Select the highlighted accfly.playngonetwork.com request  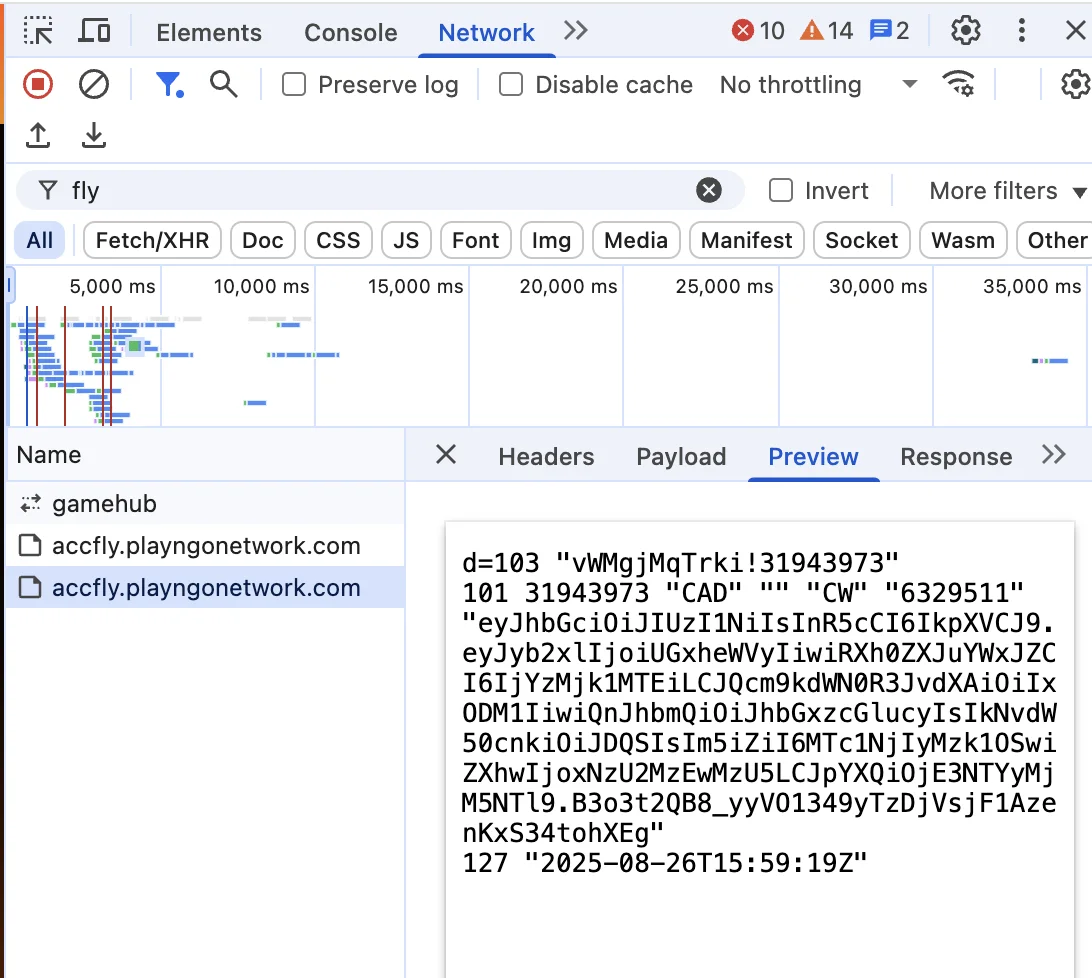pyautogui.click(x=205, y=587)
